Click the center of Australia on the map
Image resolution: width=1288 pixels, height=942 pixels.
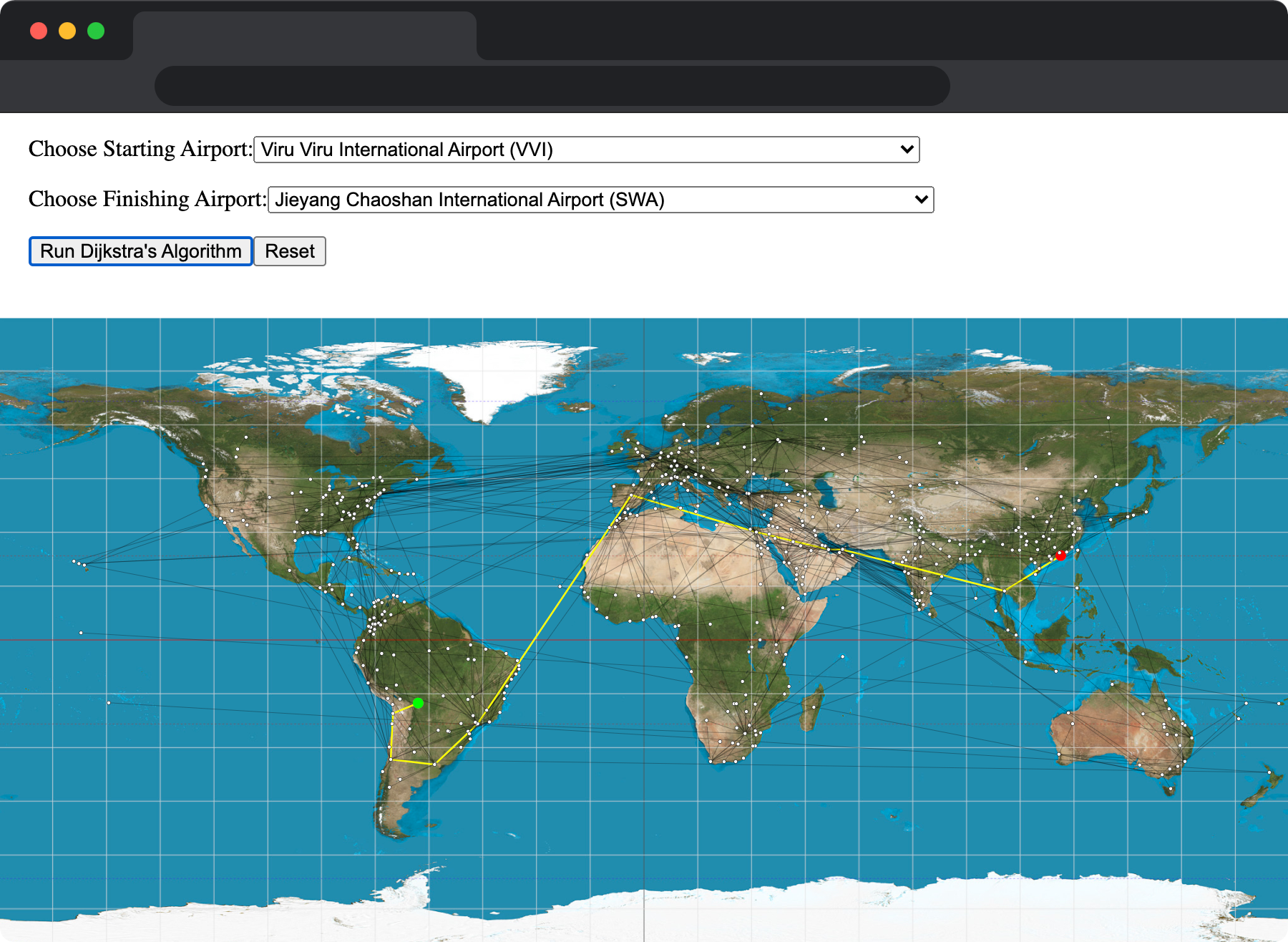1120,730
